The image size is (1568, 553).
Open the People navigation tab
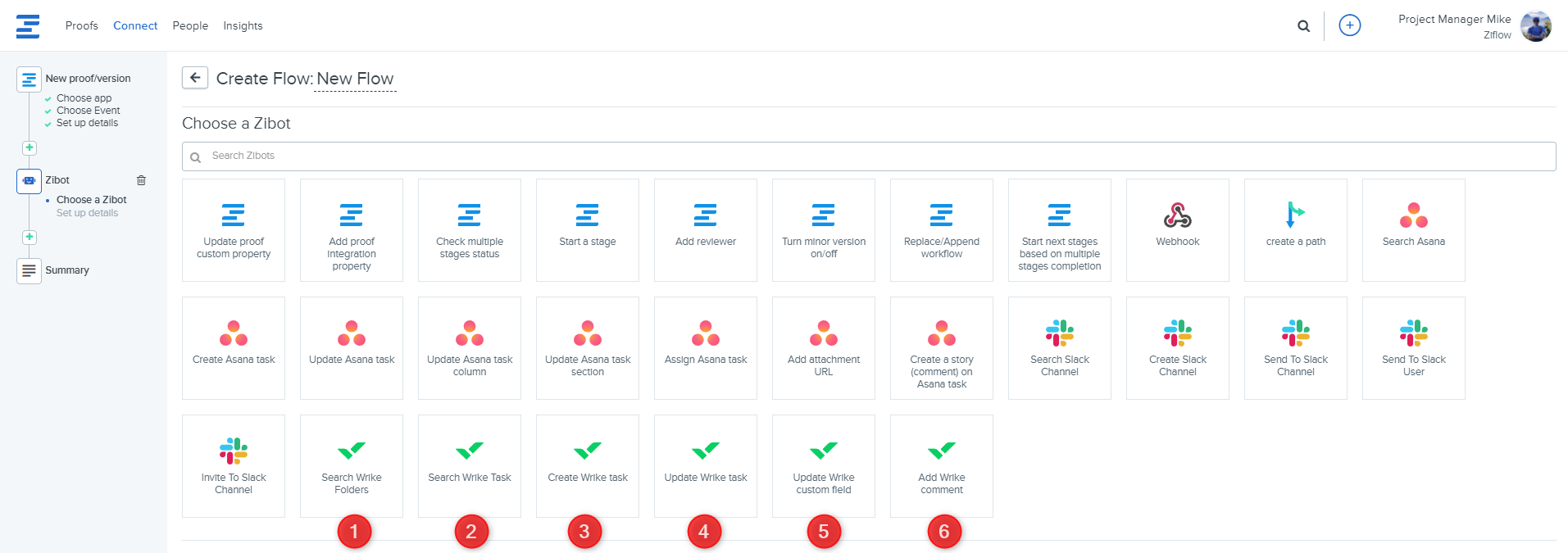(x=190, y=26)
